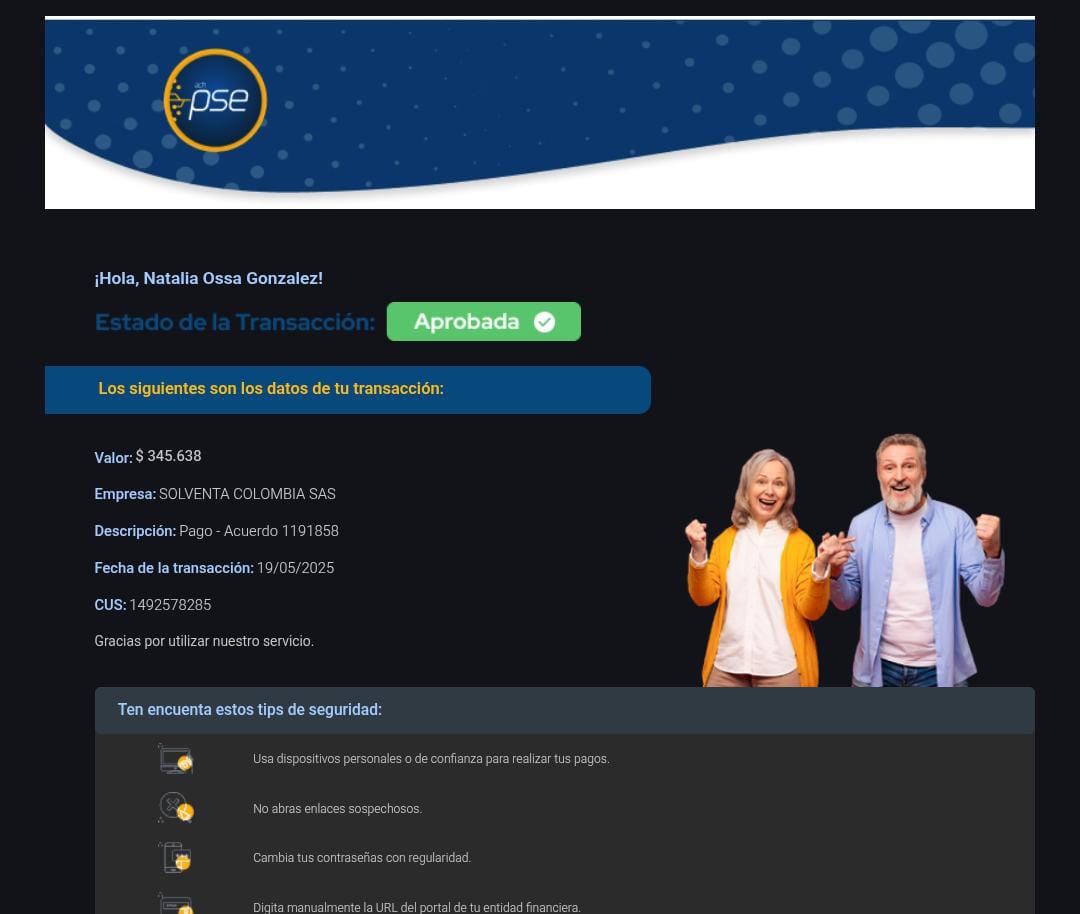Click the suspicious links warning icon
The image size is (1080, 914).
pos(176,808)
